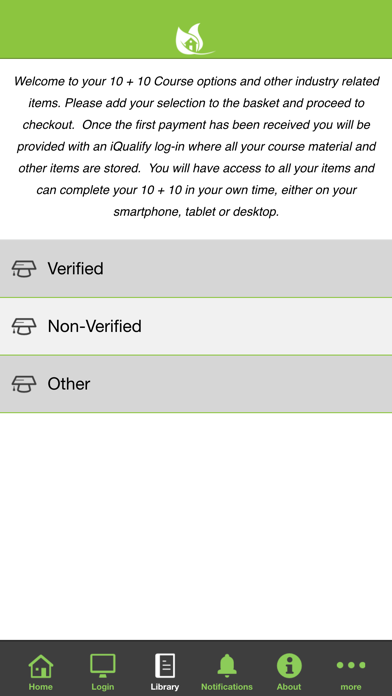392x696 pixels.
Task: Click graduation cap icon beside Verified
Action: [x=24, y=269]
